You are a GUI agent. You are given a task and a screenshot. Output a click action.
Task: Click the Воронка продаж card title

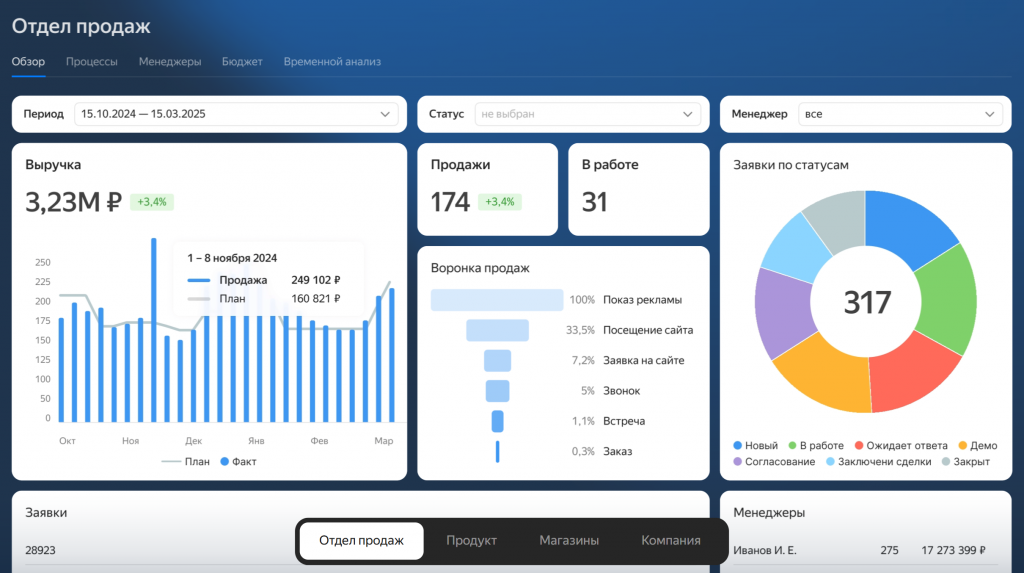480,268
